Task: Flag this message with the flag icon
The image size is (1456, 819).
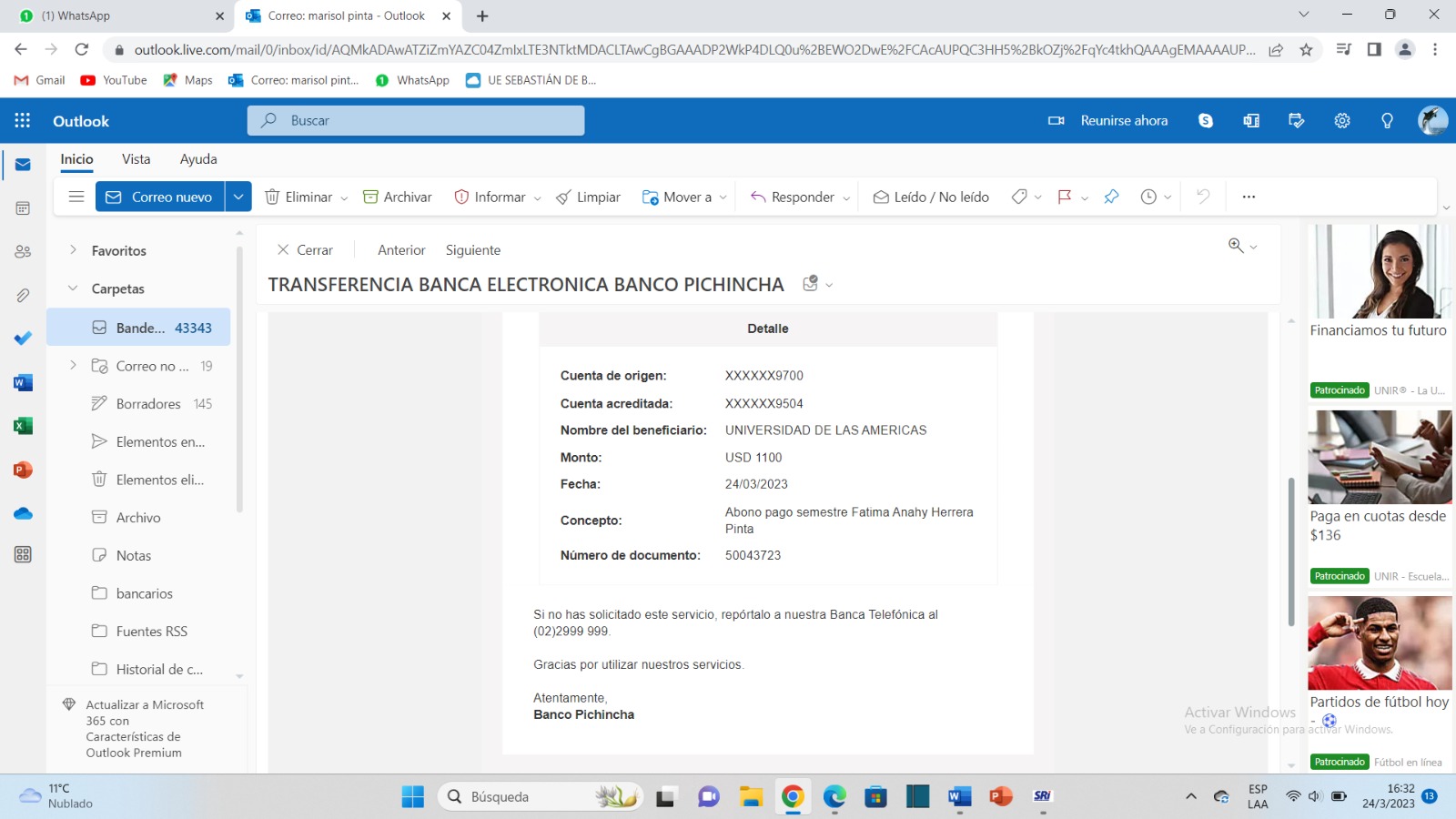Action: [x=1064, y=197]
